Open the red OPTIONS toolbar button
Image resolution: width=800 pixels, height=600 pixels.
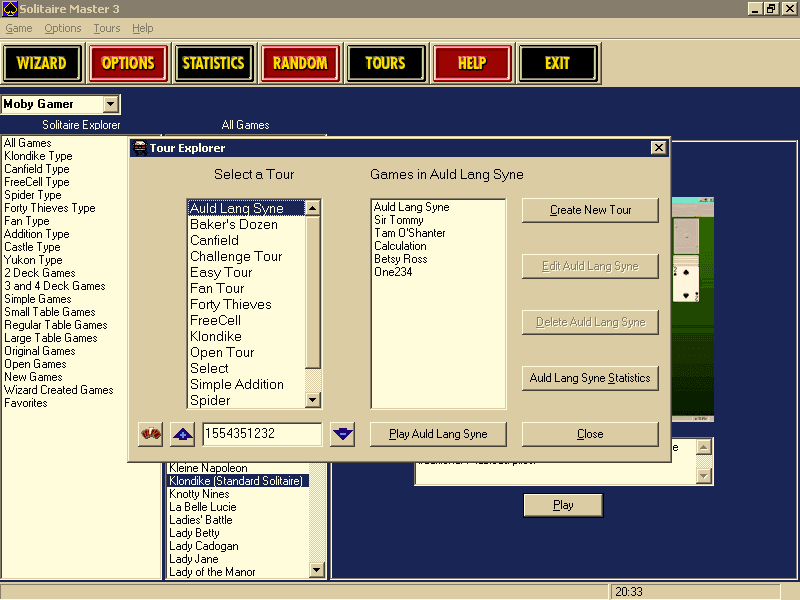[x=128, y=63]
